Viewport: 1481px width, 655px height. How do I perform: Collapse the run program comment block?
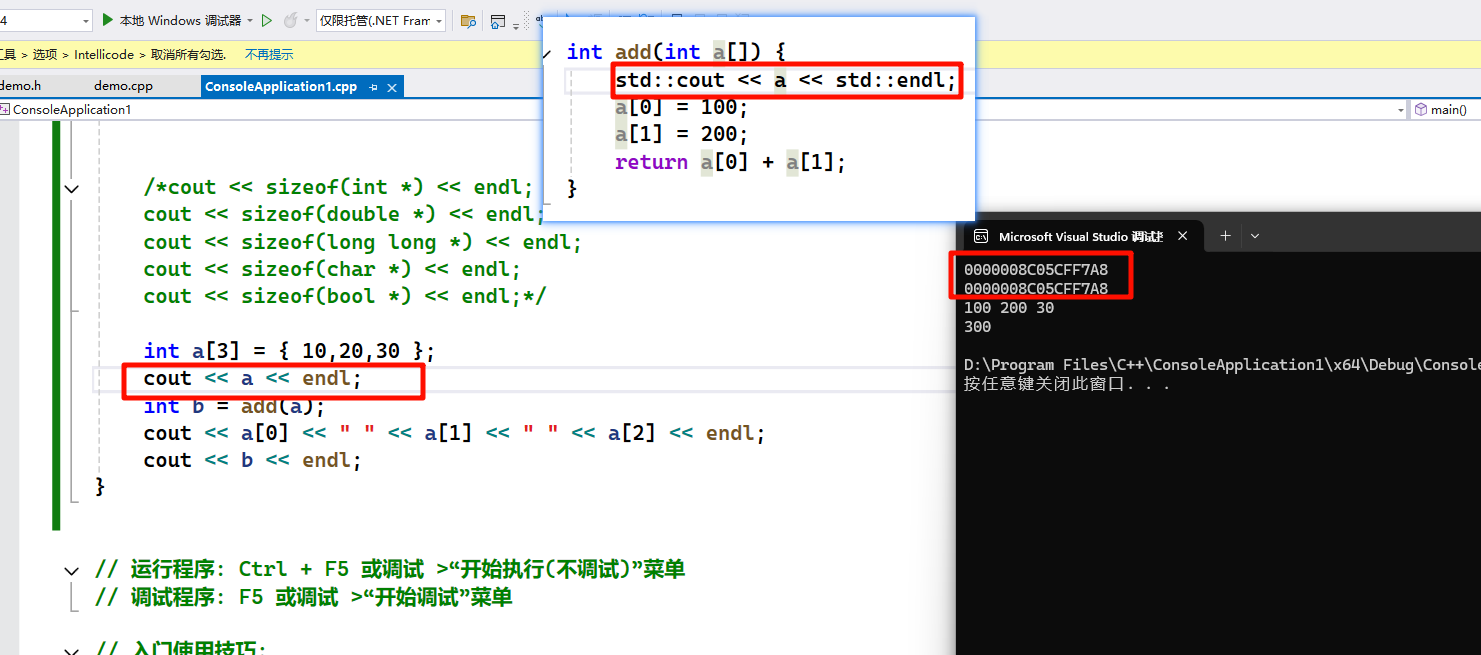point(72,571)
